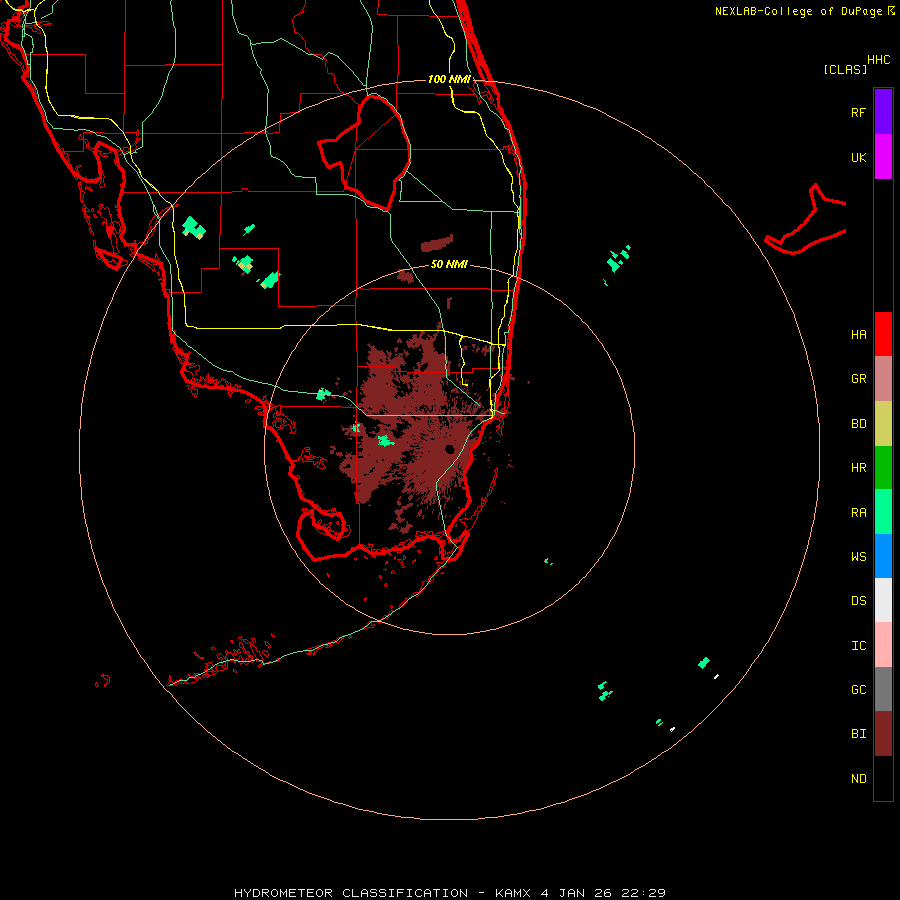Screen dimensions: 900x900
Task: Click the 'NEXLAB-College of DuPage' credit text
Action: [x=798, y=11]
